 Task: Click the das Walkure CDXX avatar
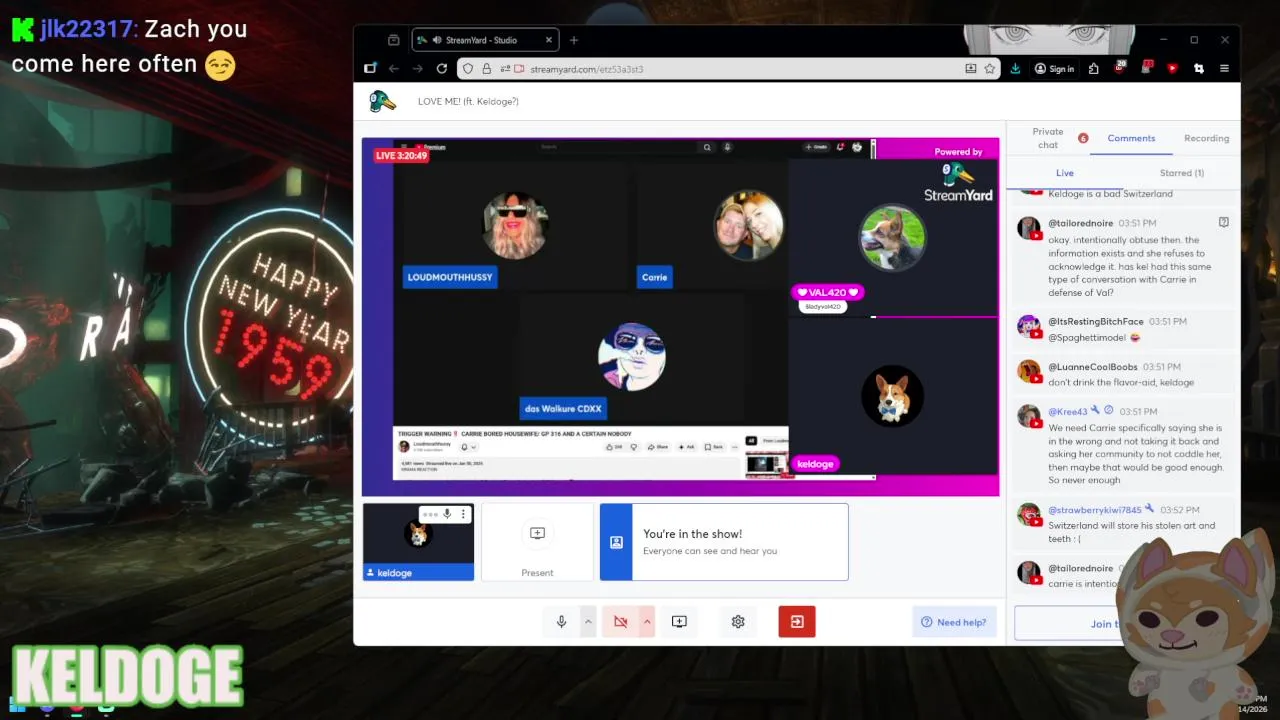point(632,356)
